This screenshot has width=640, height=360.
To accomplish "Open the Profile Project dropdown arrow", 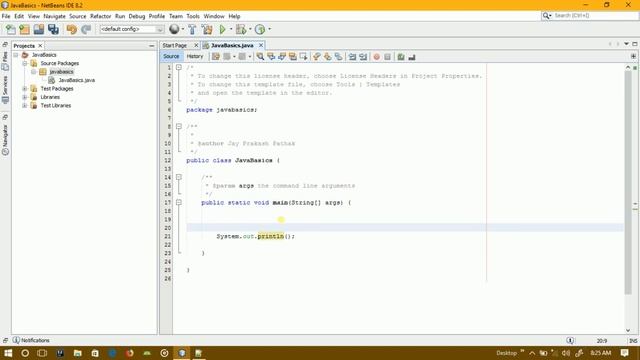I will pyautogui.click(x=269, y=29).
